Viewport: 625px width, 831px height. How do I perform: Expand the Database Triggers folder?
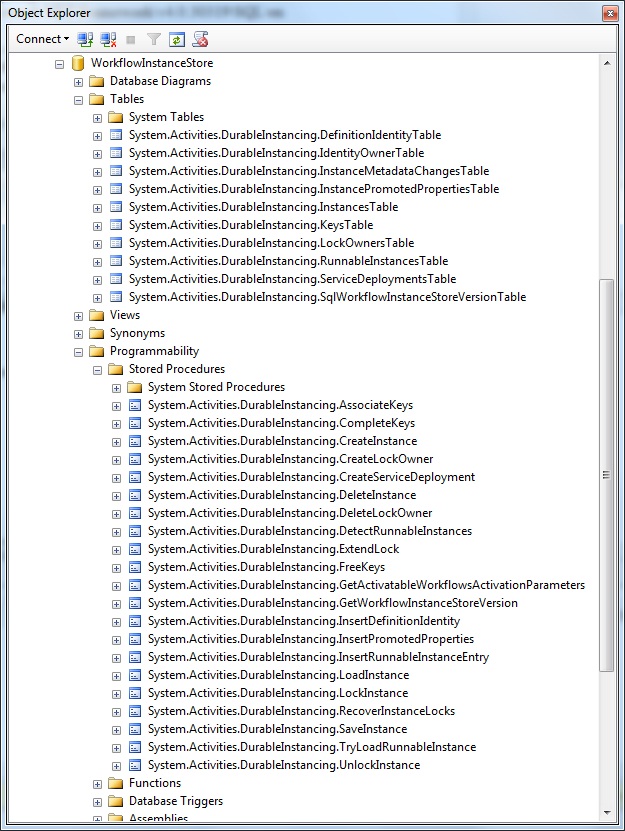coord(98,802)
